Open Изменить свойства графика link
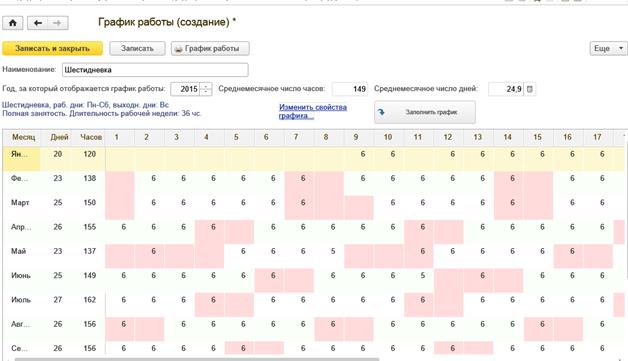Image resolution: width=628 pixels, height=361 pixels. [313, 111]
